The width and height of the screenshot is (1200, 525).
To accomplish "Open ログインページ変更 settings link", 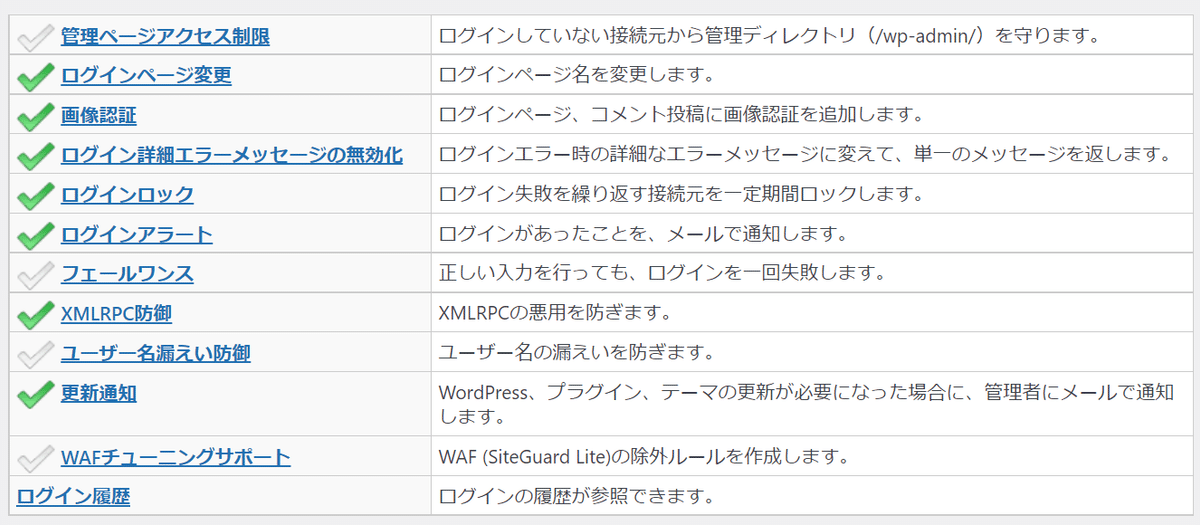I will [x=146, y=76].
